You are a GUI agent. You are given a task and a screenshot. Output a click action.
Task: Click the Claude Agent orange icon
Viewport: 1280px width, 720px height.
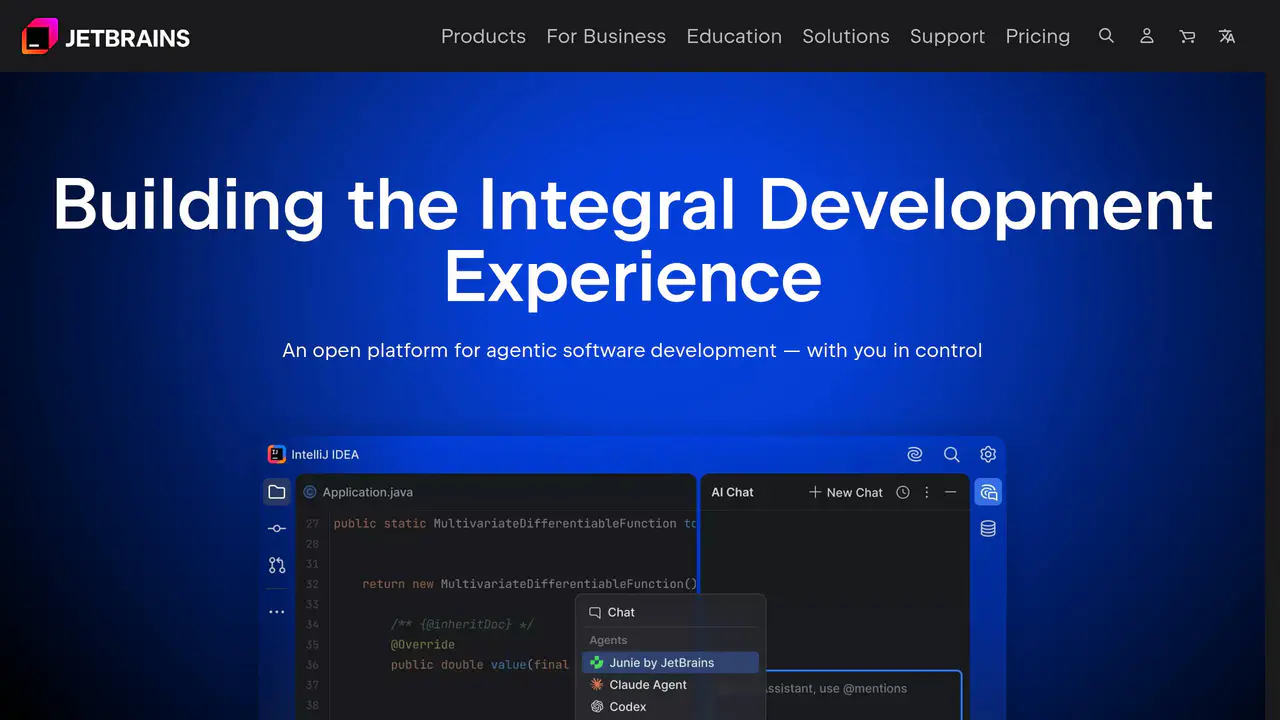pos(597,684)
